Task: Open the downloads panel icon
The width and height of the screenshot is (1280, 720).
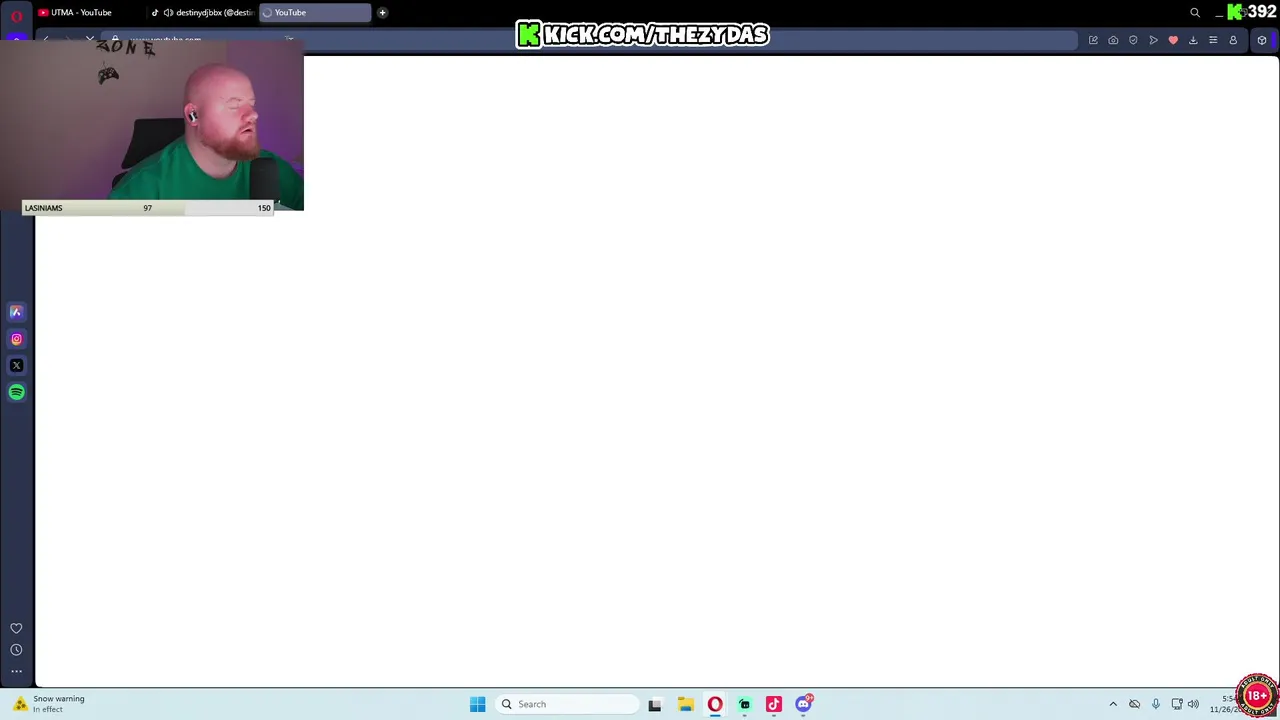Action: (1193, 40)
